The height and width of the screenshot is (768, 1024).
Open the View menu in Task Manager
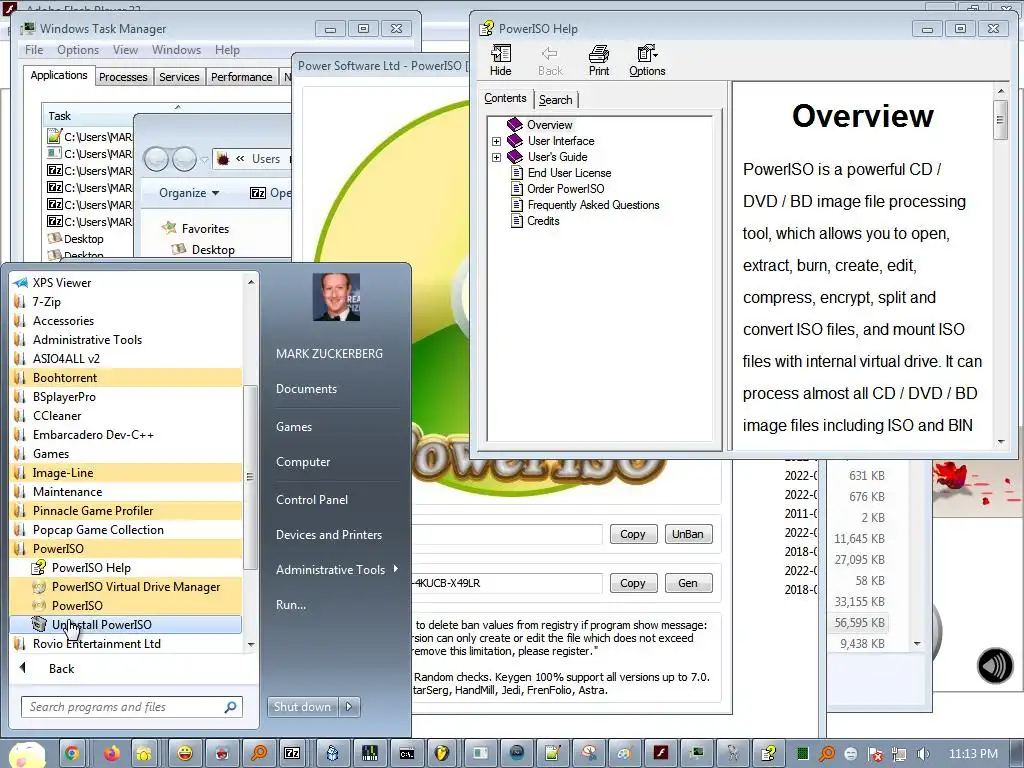tap(125, 50)
